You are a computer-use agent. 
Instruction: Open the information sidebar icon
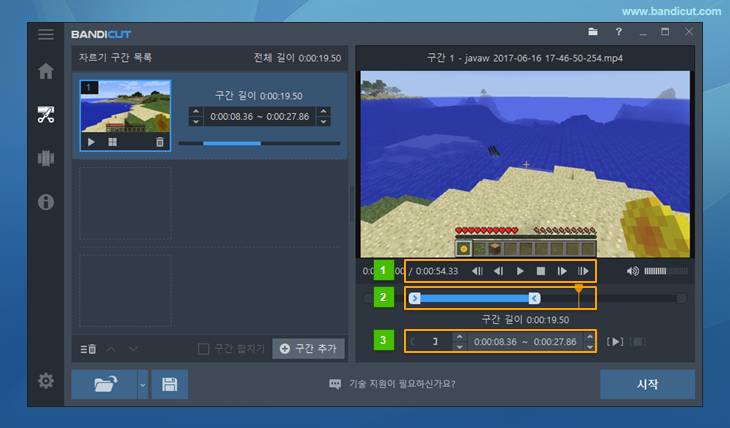click(46, 202)
